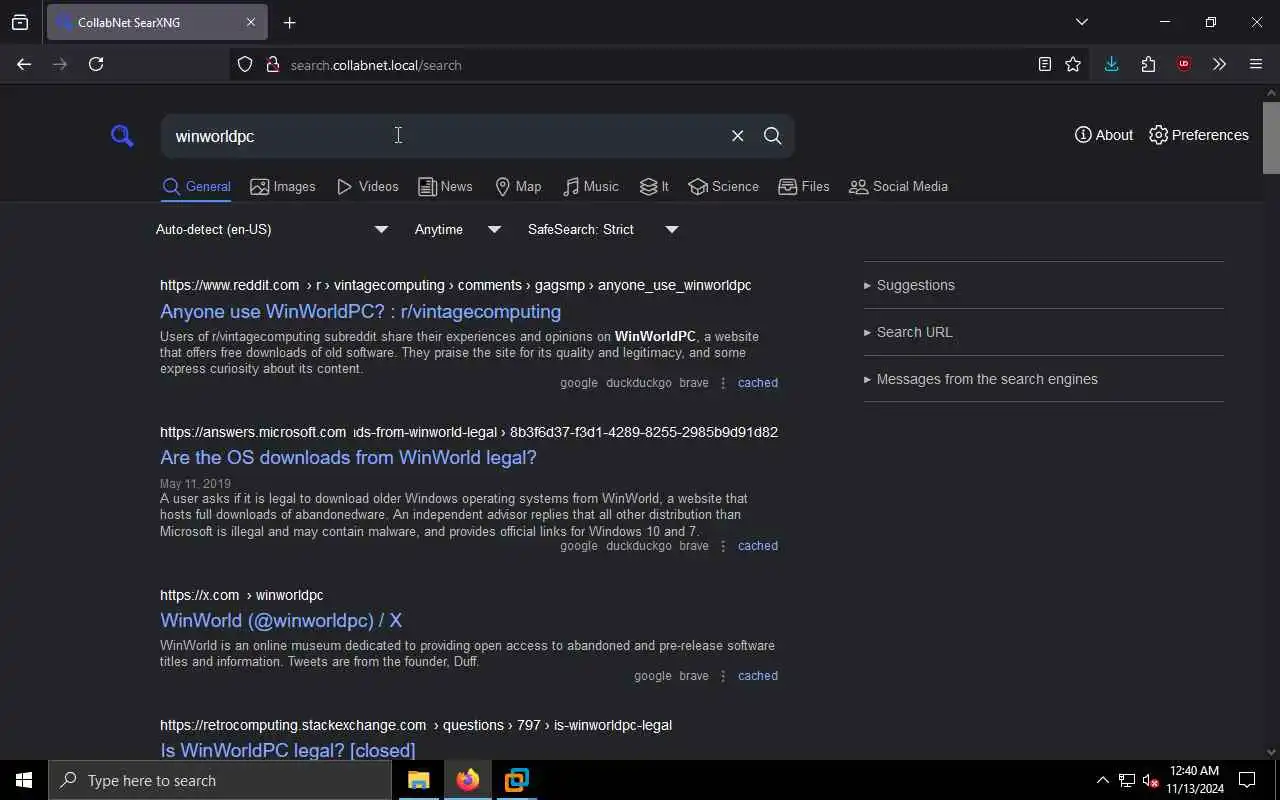Open the extensions puzzle icon
The width and height of the screenshot is (1280, 800).
(x=1148, y=64)
